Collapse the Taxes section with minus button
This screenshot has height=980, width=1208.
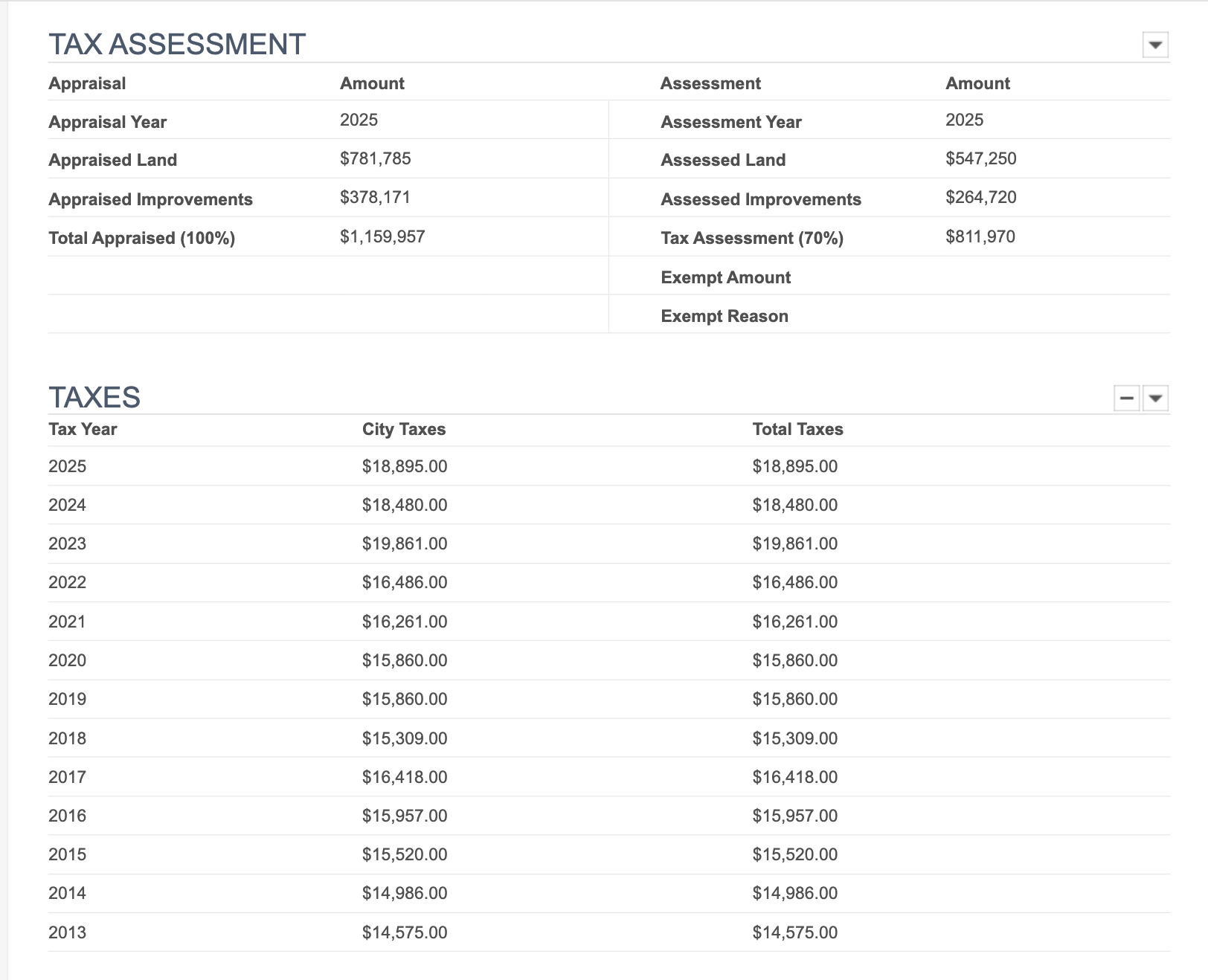click(x=1127, y=399)
